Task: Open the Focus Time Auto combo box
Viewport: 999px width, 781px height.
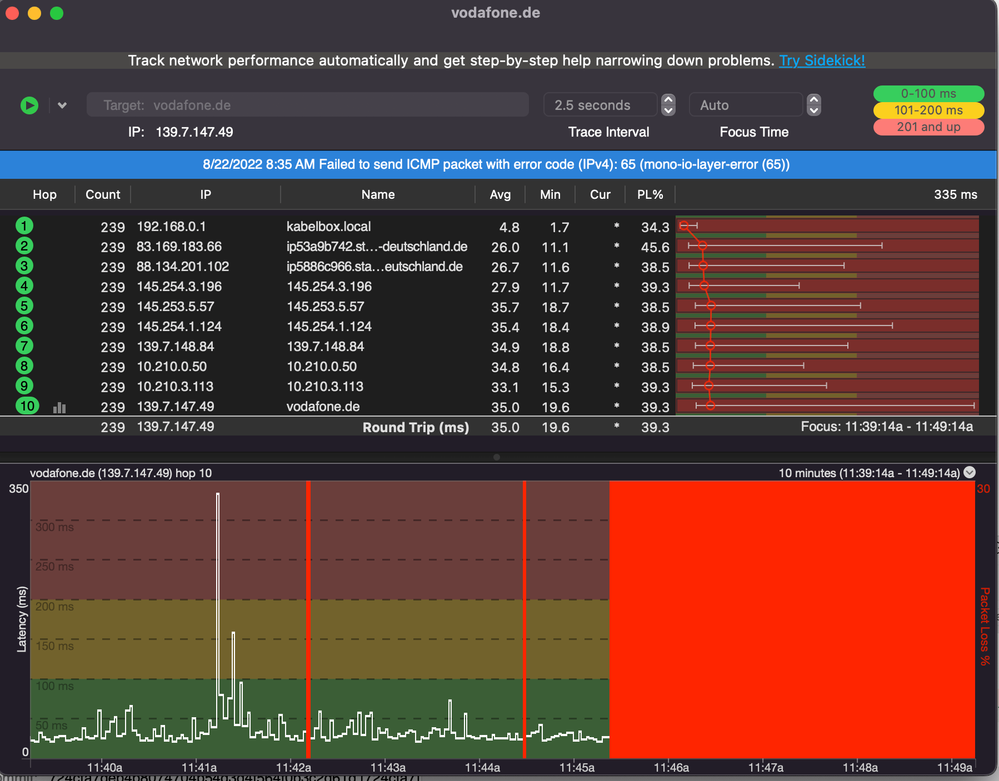Action: (x=745, y=105)
